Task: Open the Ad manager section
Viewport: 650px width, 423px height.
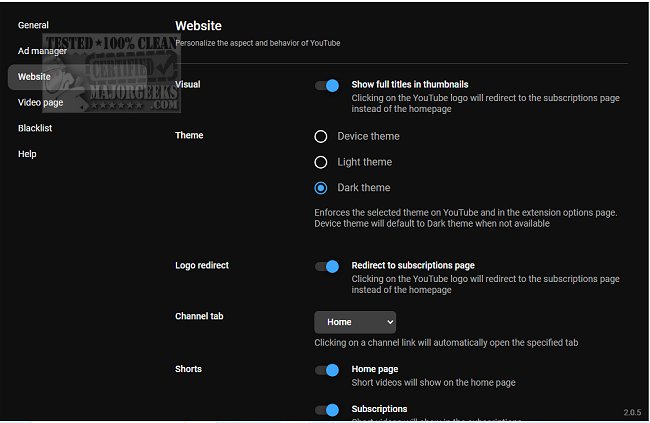Action: pos(42,51)
